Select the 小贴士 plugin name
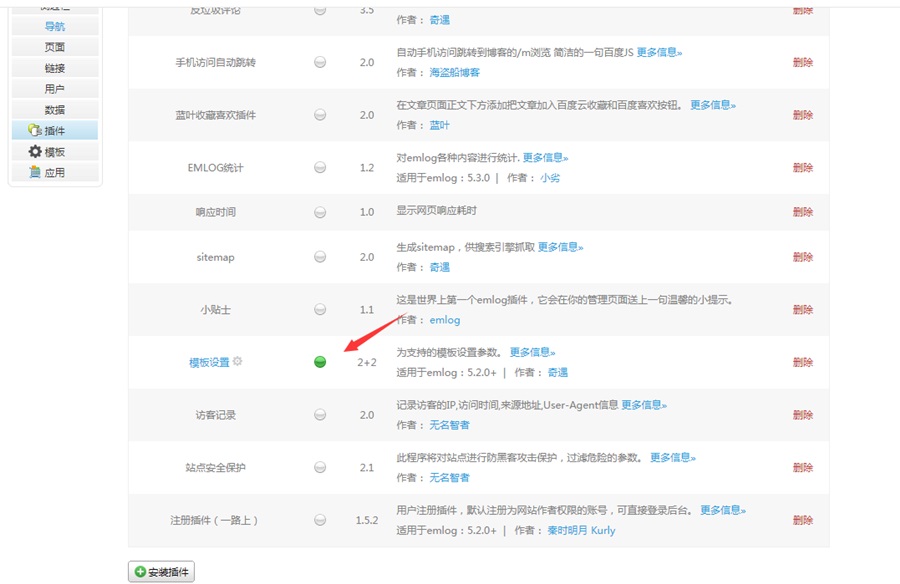Image resolution: width=900 pixels, height=584 pixels. pyautogui.click(x=215, y=310)
